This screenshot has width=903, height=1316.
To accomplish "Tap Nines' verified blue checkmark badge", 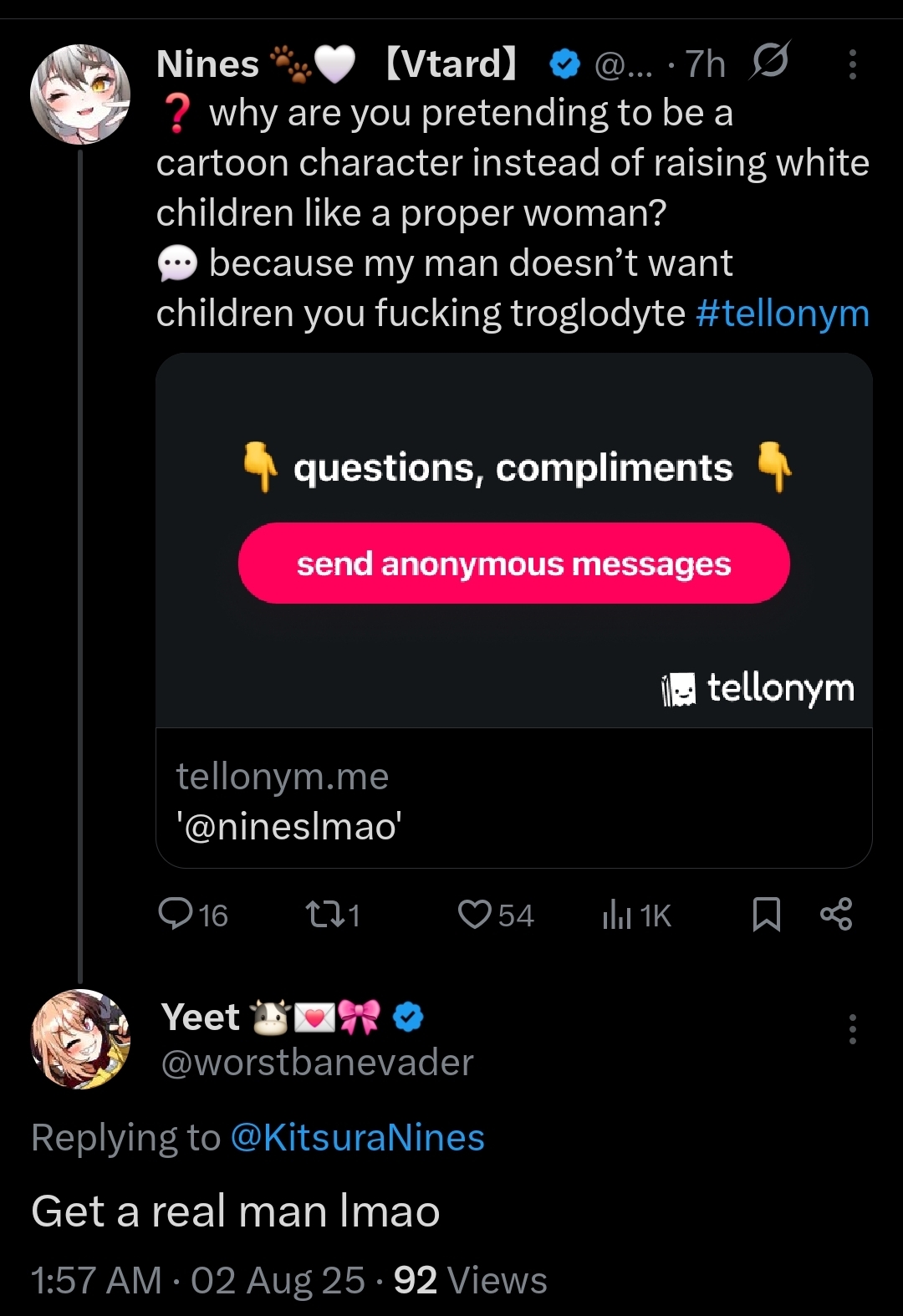I will tap(565, 64).
